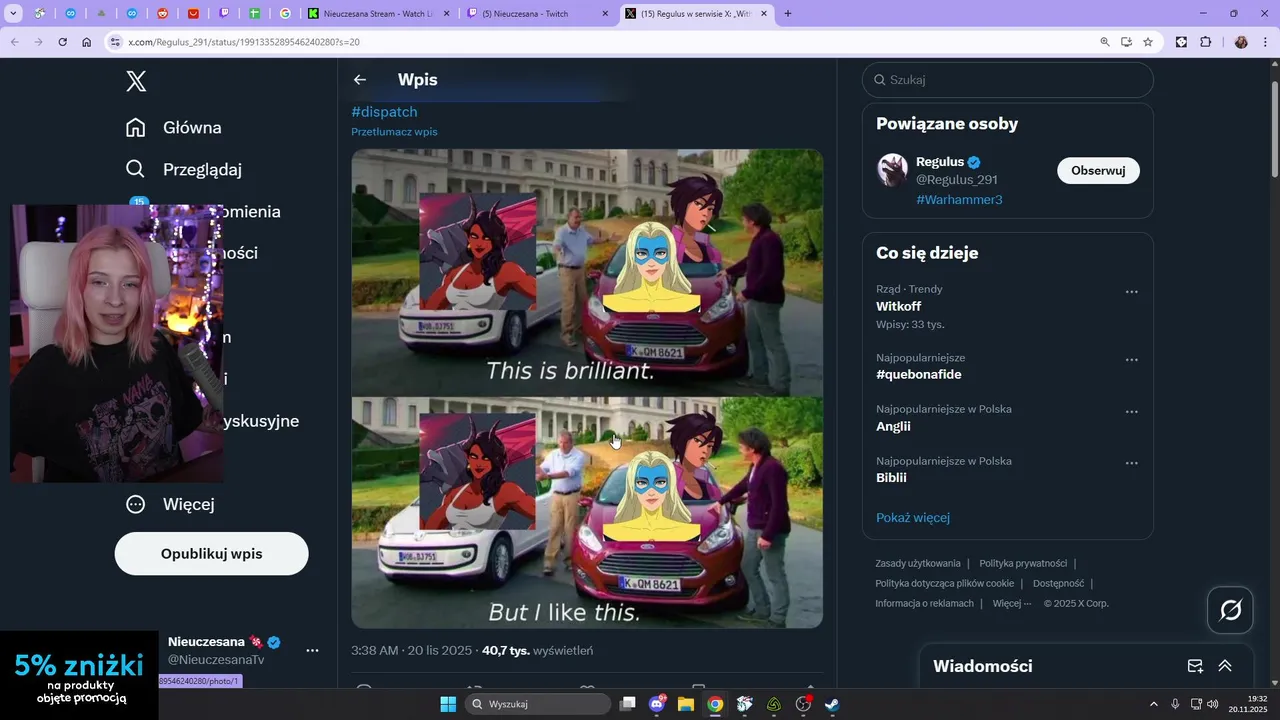Click the Szukaj search field on X

point(1008,80)
